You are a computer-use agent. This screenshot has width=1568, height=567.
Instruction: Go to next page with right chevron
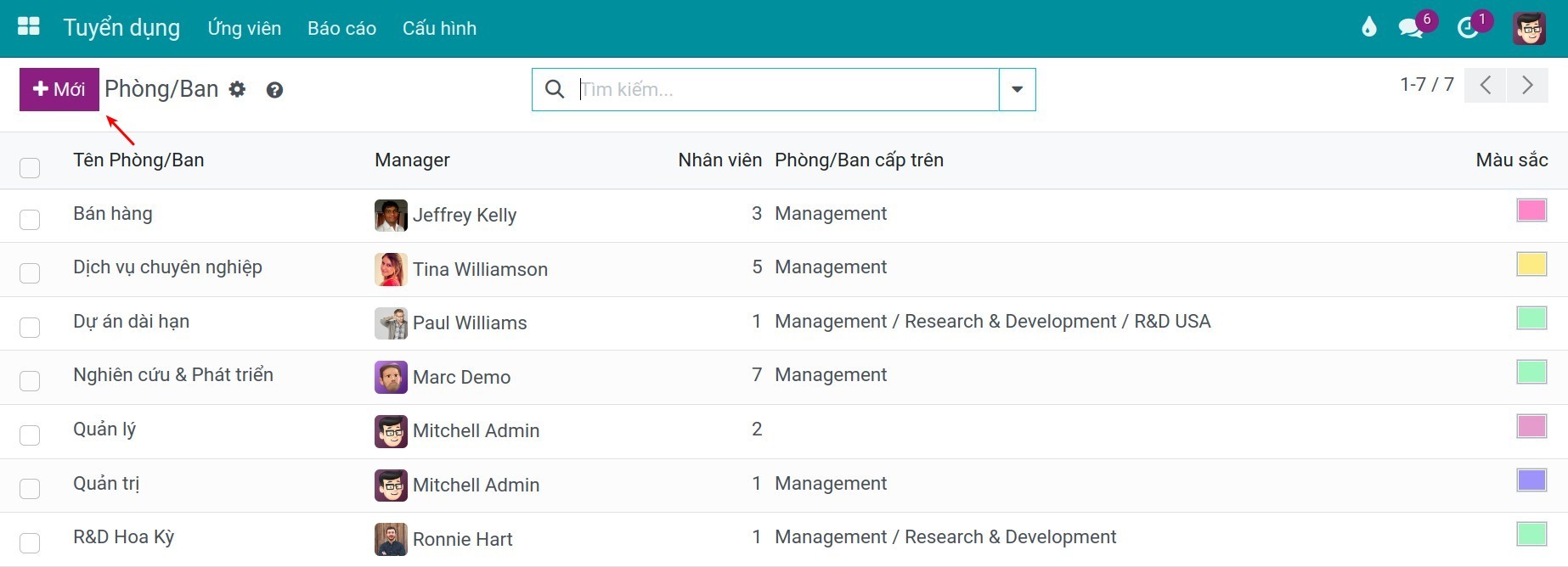click(x=1527, y=85)
